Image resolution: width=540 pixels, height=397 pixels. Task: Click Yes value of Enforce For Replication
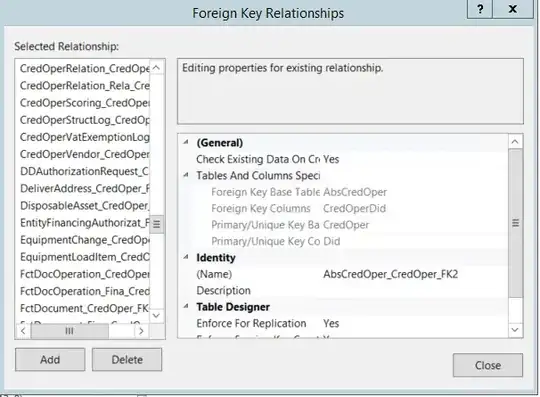[331, 323]
